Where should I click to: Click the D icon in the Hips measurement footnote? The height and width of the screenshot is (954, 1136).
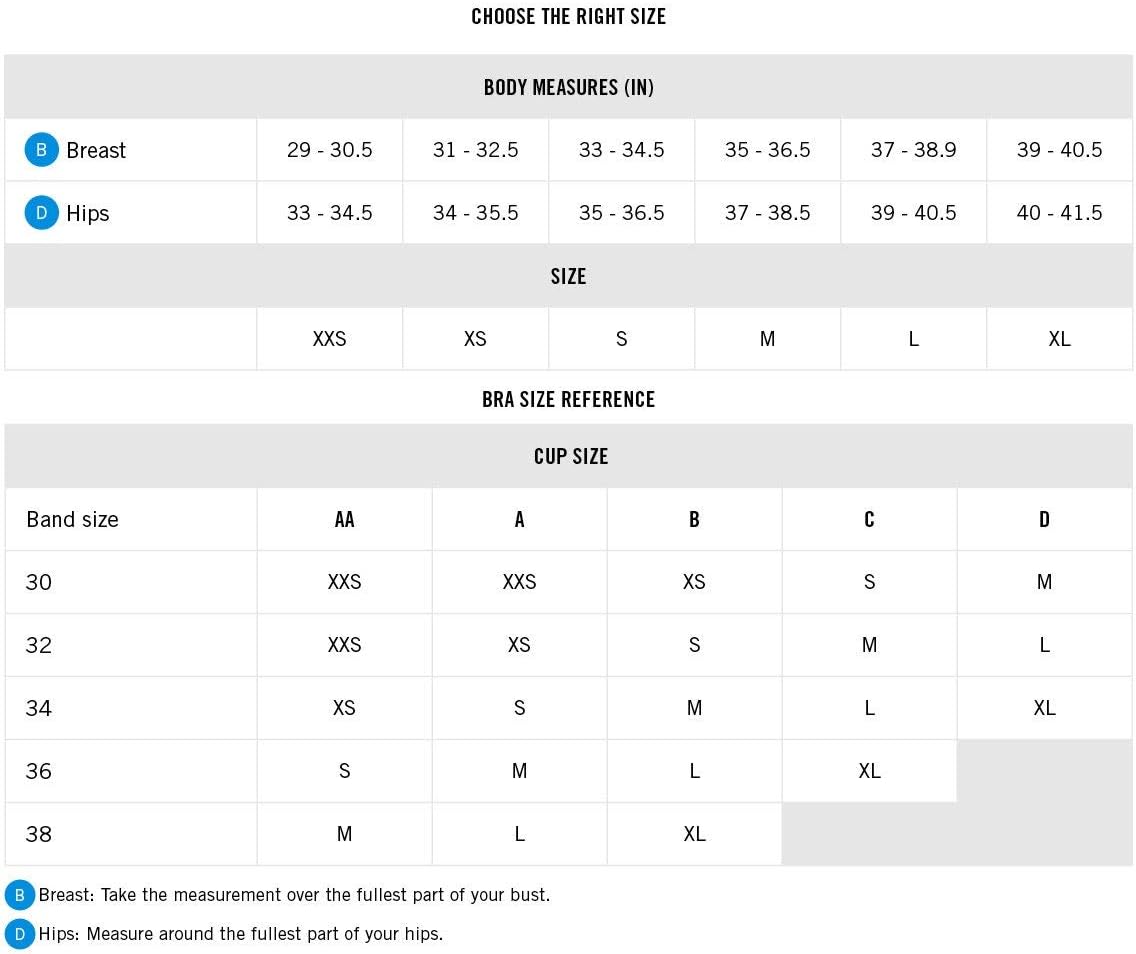click(19, 934)
